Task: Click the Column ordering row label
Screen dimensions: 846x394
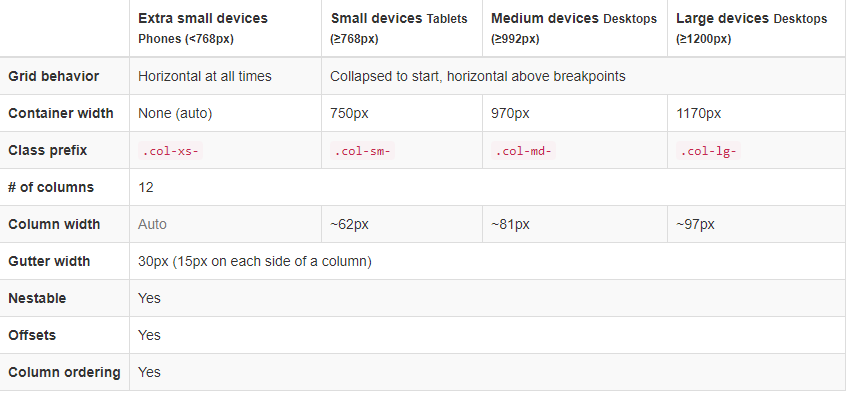Action: pos(64,372)
